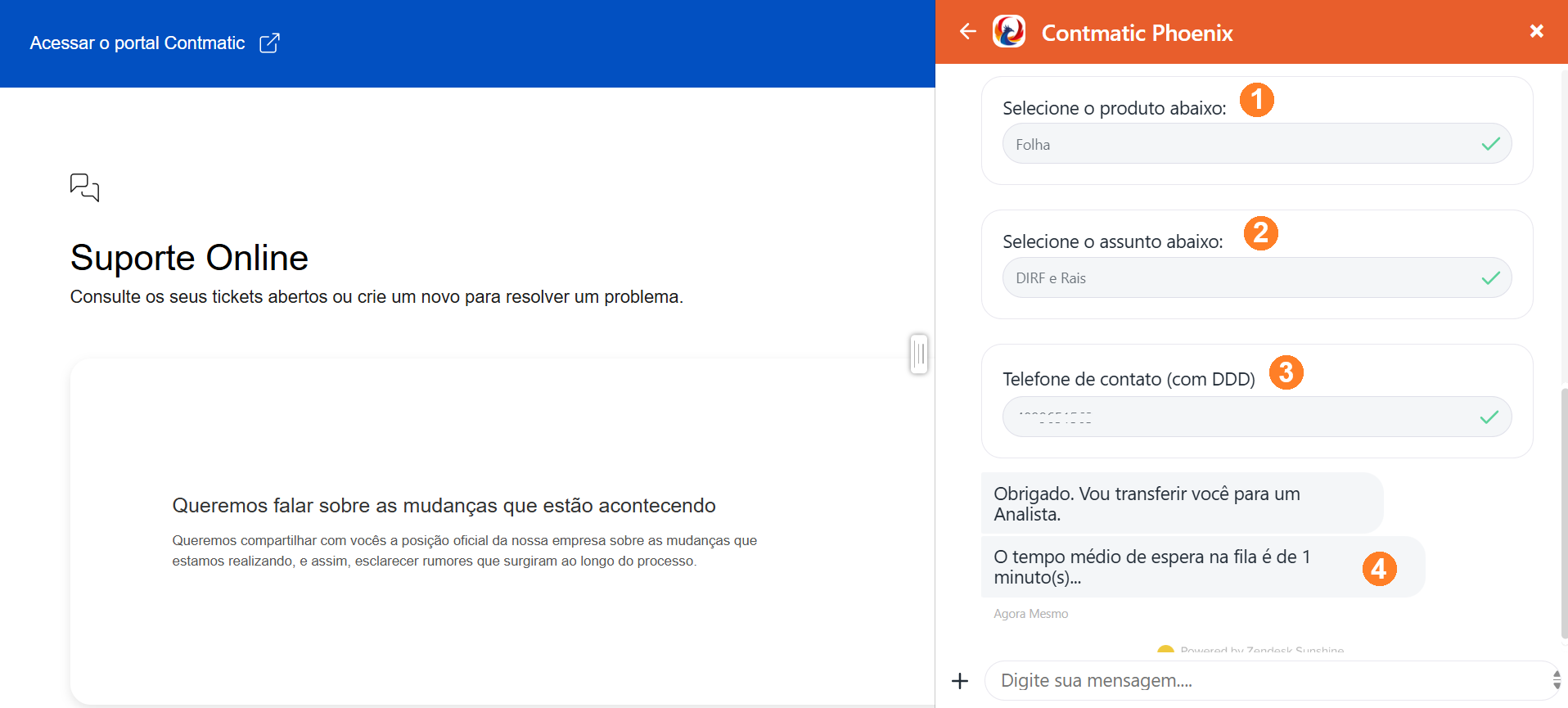Click the plus attachment icon
This screenshot has height=708, width=1568.
coord(960,680)
